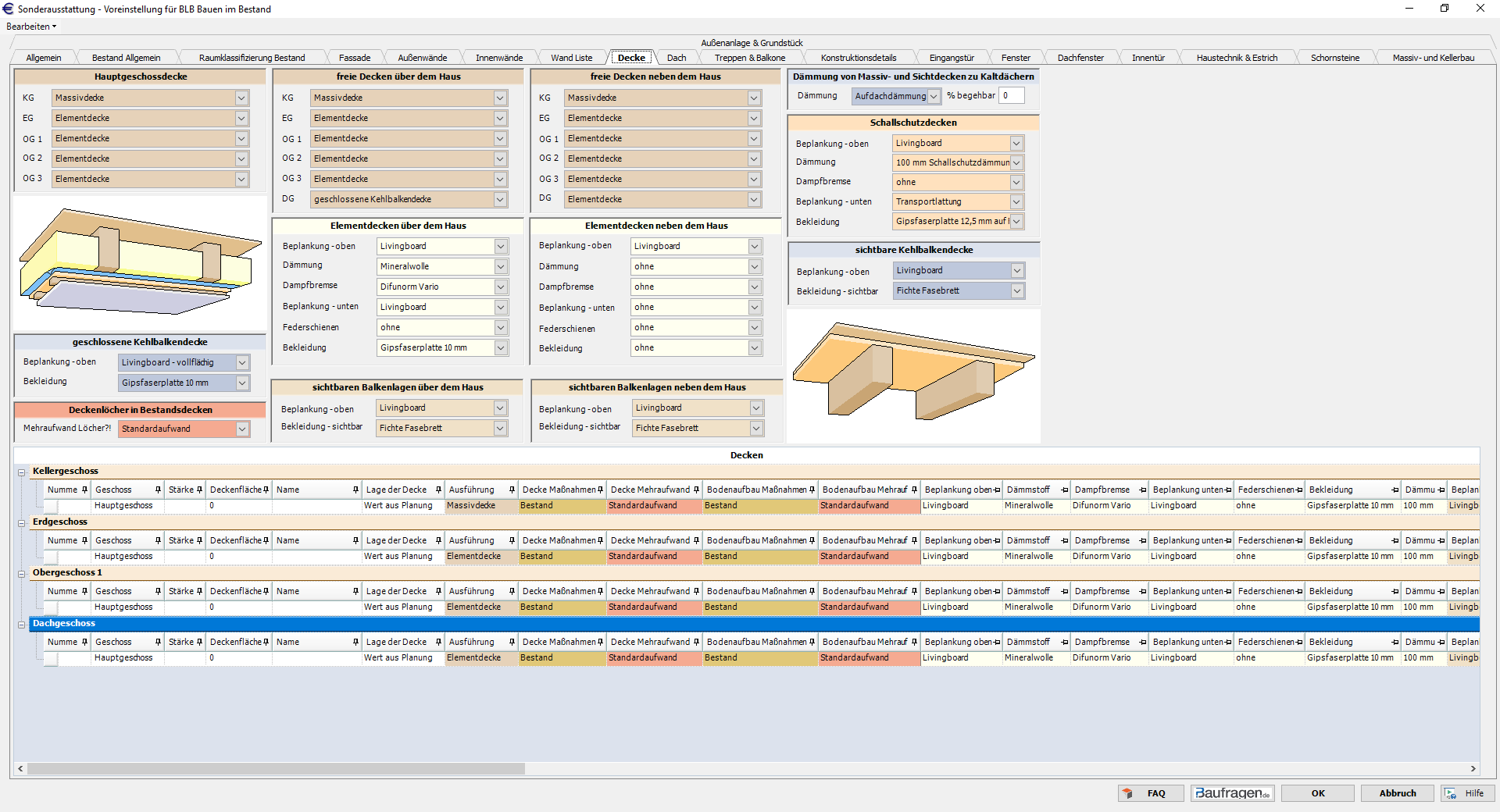Click the cube icon on the FAQ button

[1128, 792]
